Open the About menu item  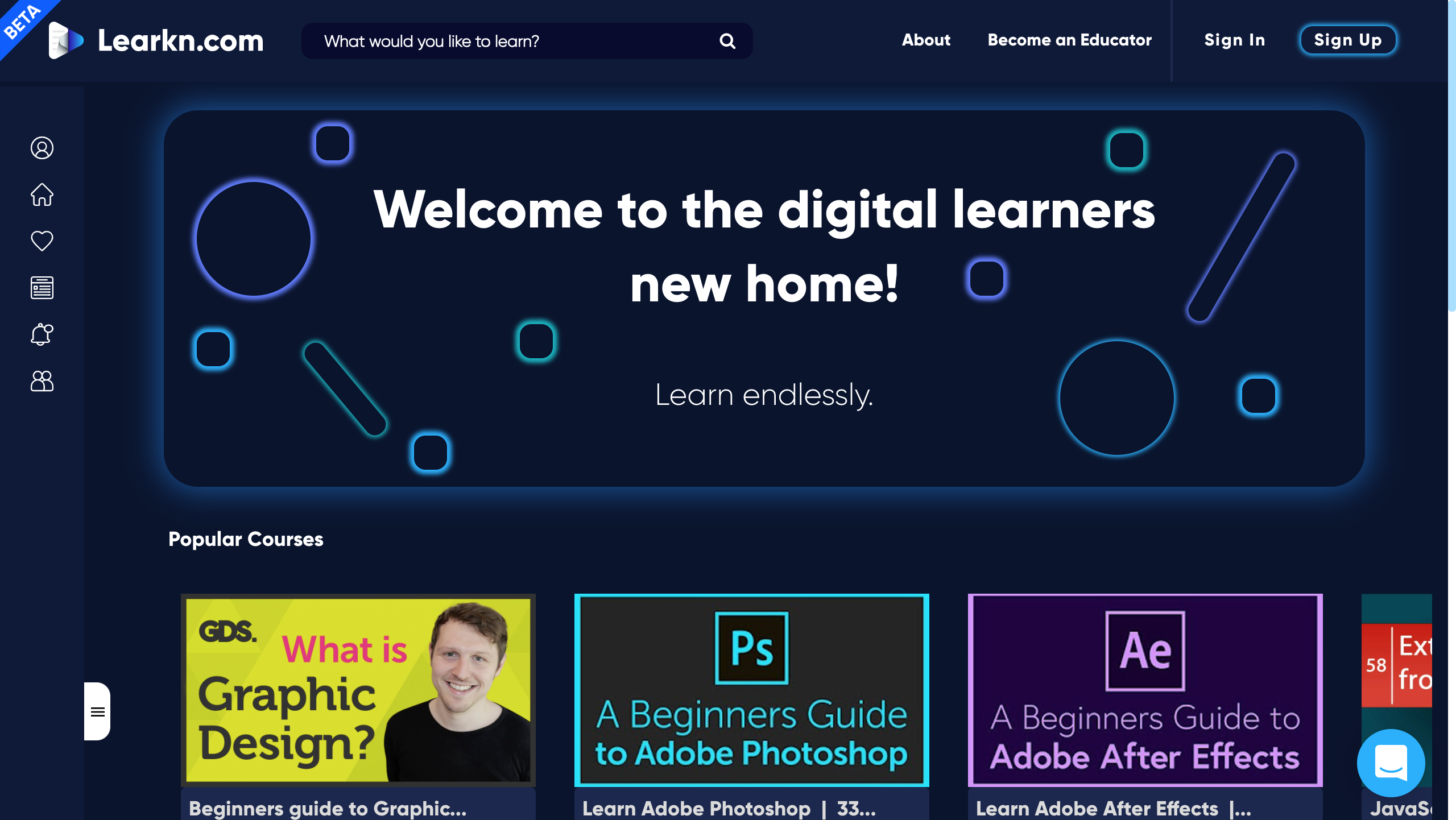926,40
